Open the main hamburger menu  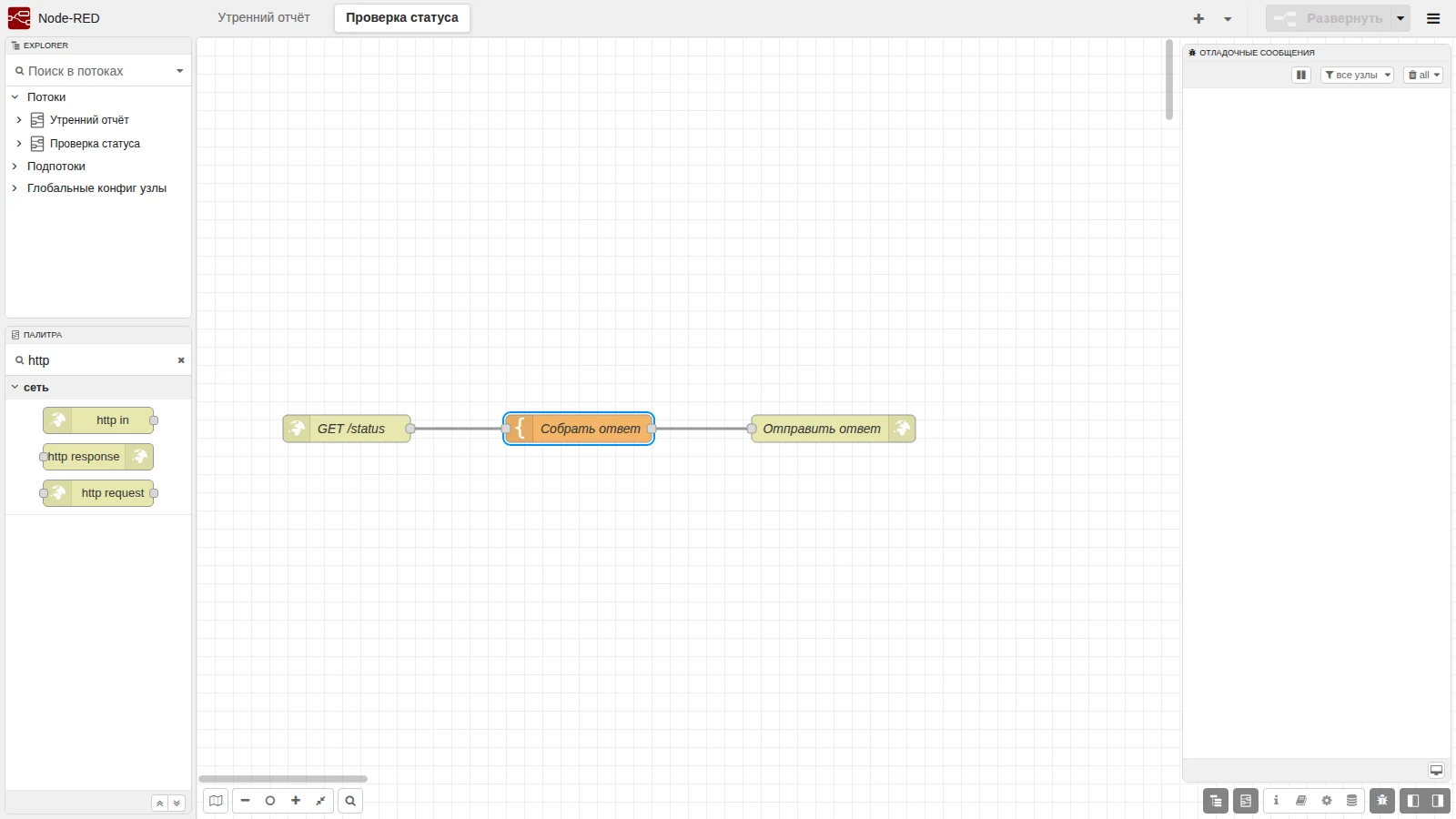click(1433, 18)
